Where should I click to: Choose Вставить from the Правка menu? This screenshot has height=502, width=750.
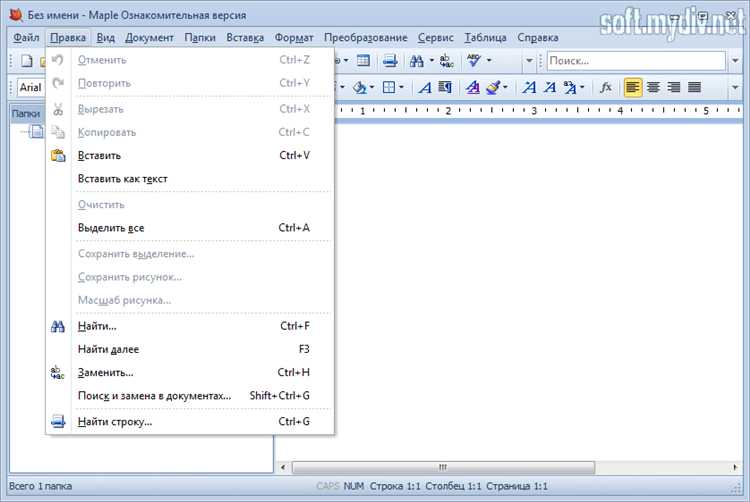click(99, 155)
